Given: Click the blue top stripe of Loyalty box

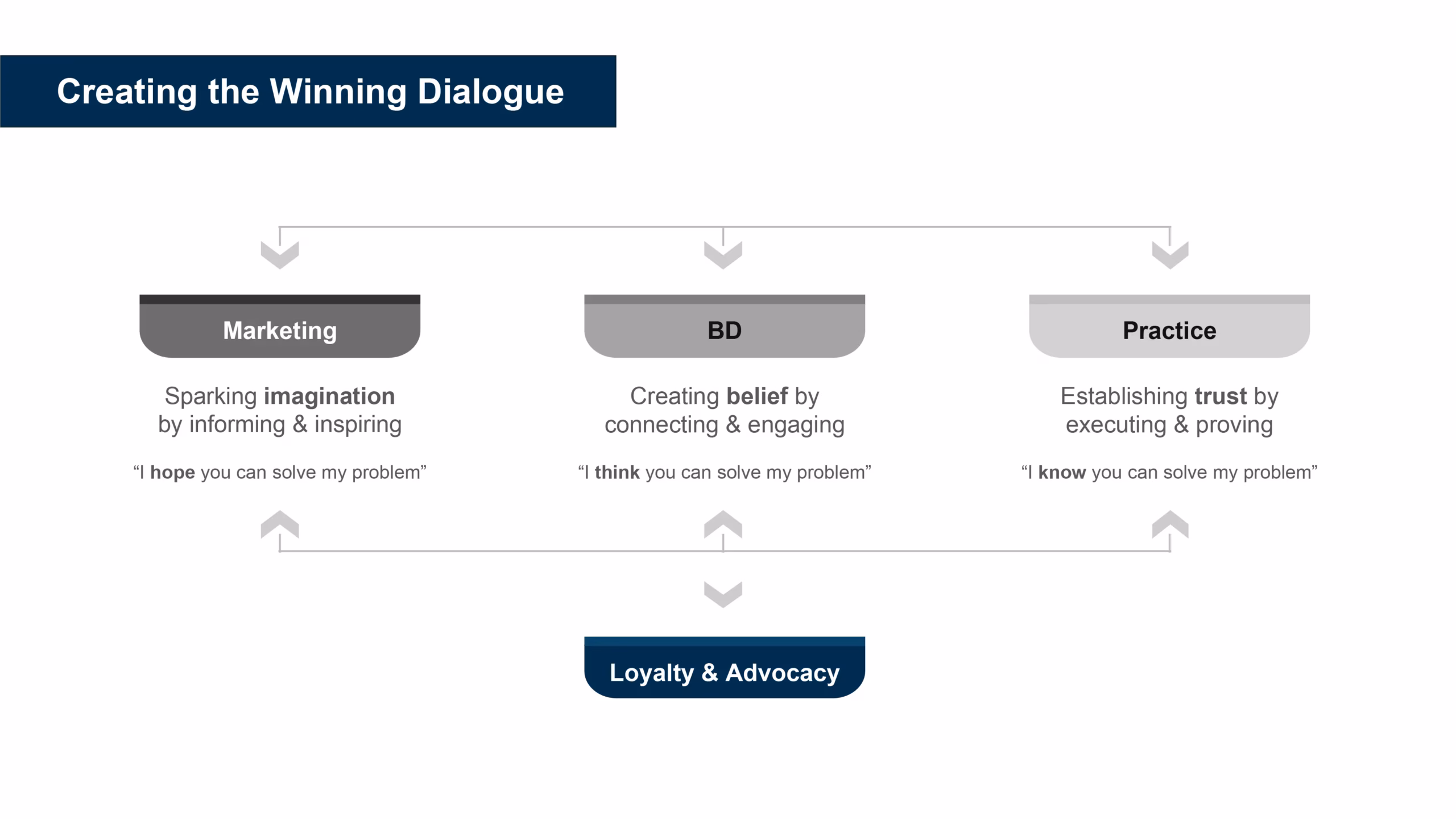Looking at the screenshot, I should pos(725,641).
